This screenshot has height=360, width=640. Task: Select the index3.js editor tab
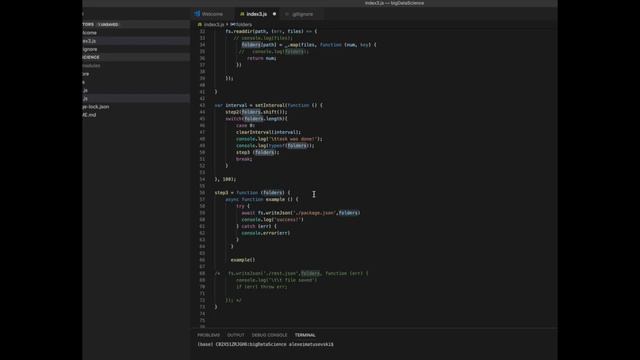pyautogui.click(x=256, y=14)
